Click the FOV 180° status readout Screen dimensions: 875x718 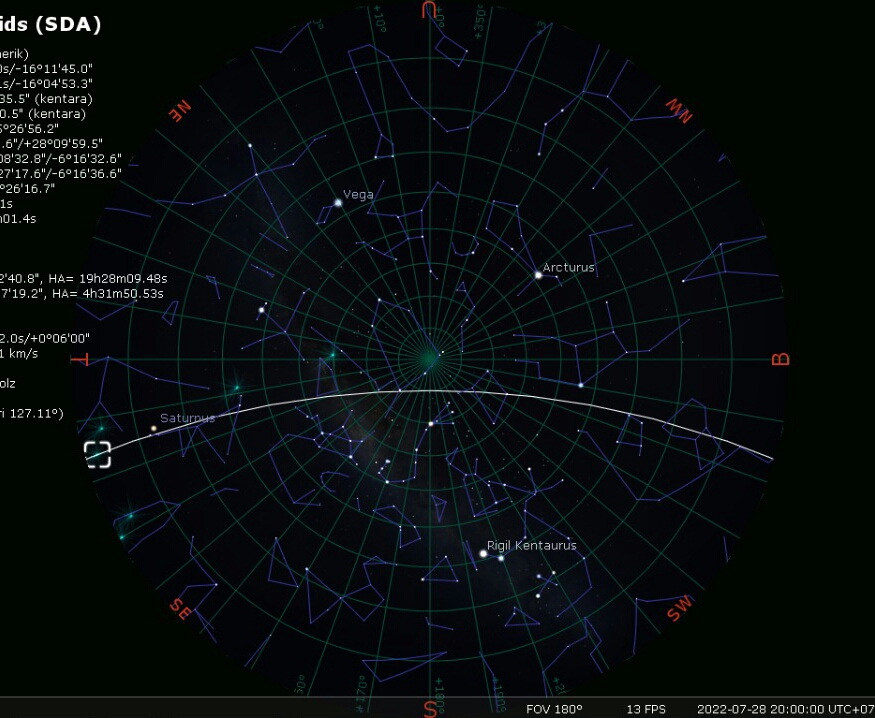552,709
